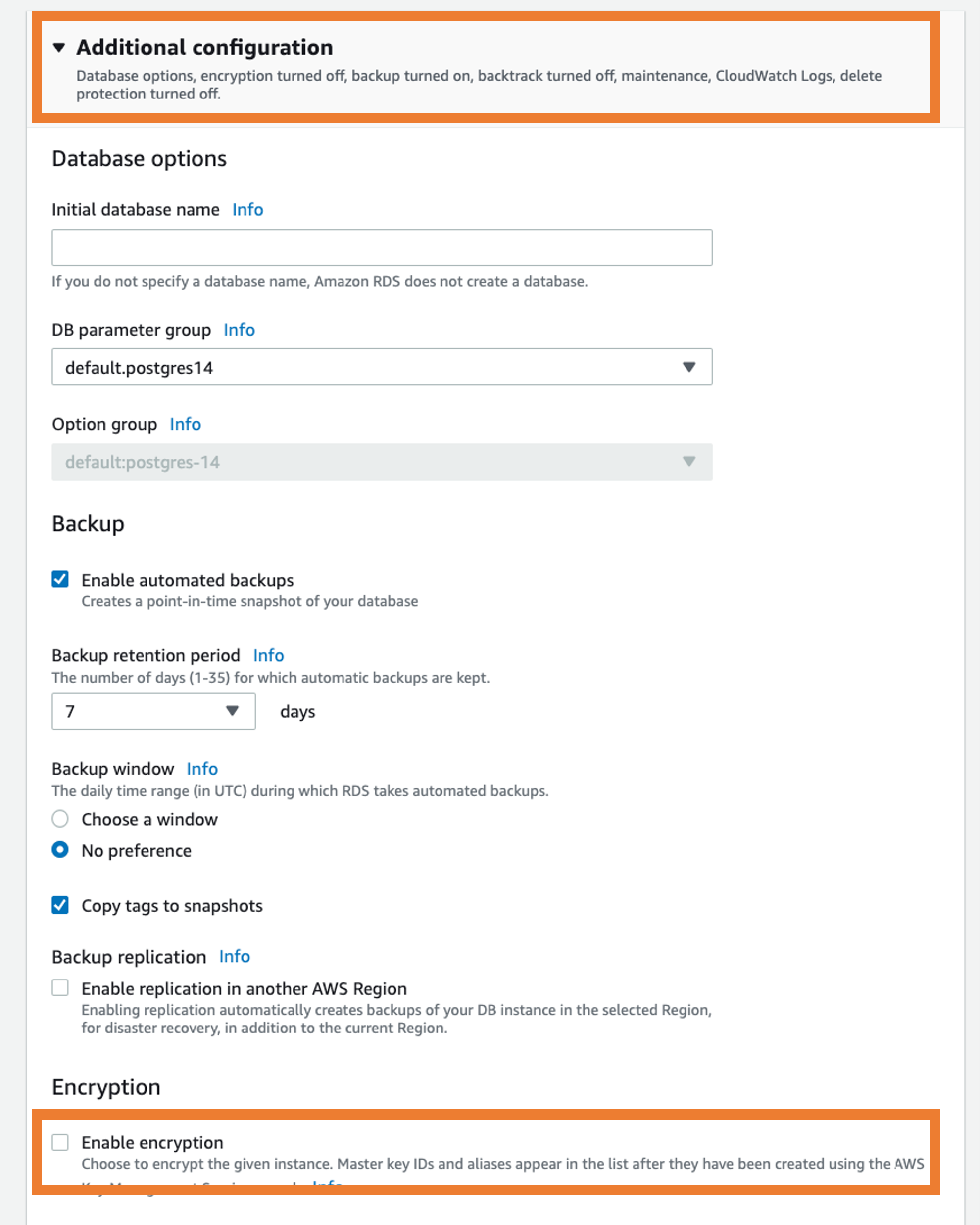The height and width of the screenshot is (1225, 980).
Task: Uncheck Copy tags to snapshots
Action: (x=60, y=905)
